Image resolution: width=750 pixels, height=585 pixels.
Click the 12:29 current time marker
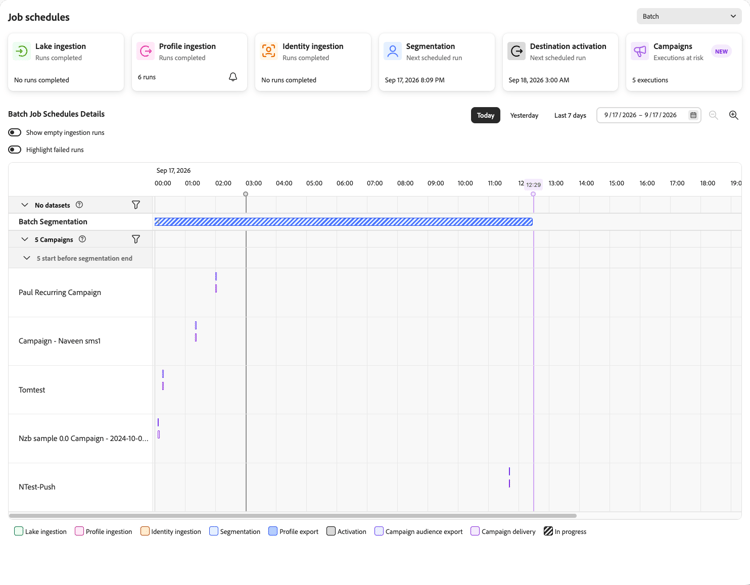tap(533, 185)
